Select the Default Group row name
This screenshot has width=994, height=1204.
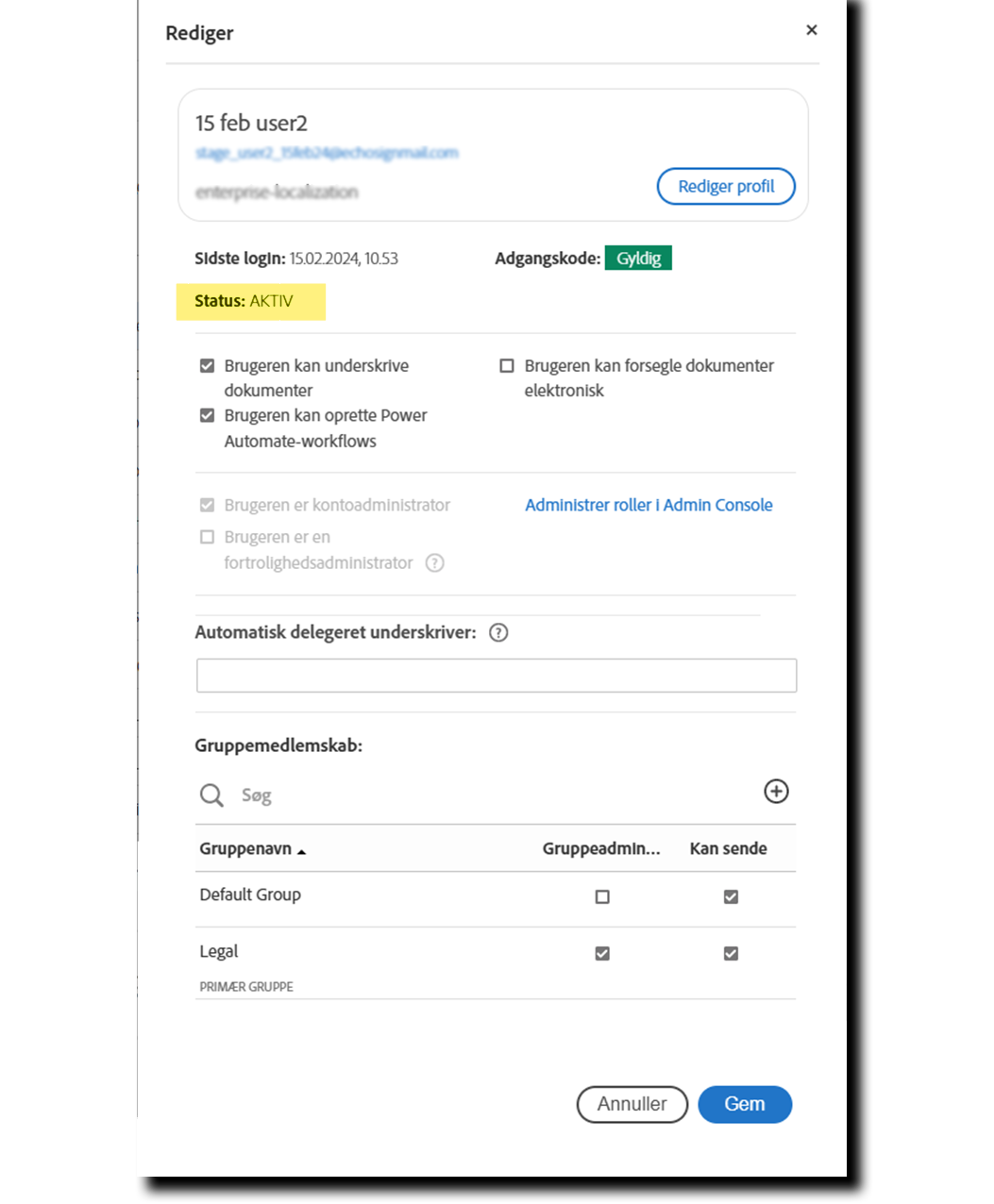(250, 895)
